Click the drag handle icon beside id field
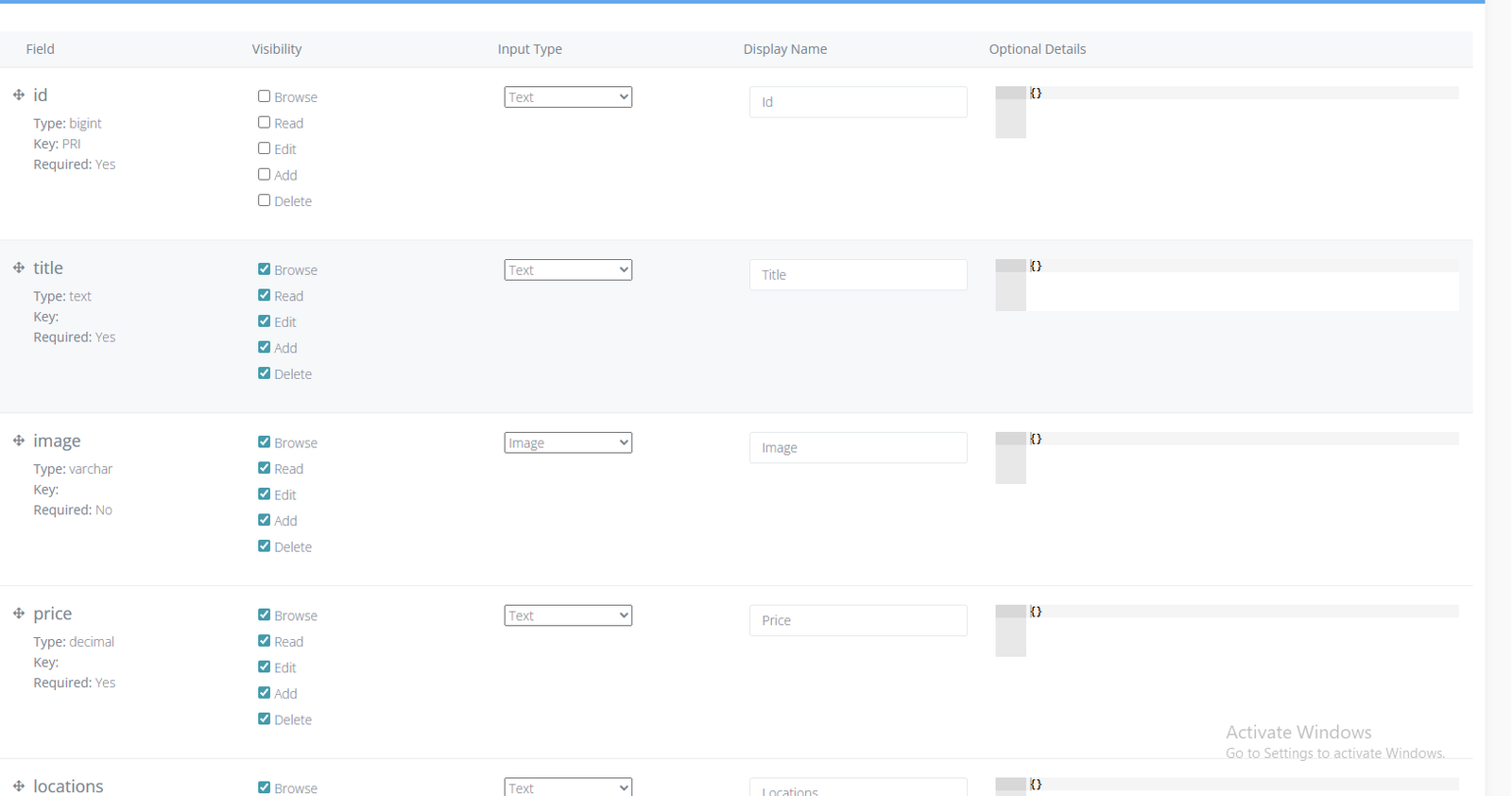The height and width of the screenshot is (796, 1512). (x=19, y=95)
